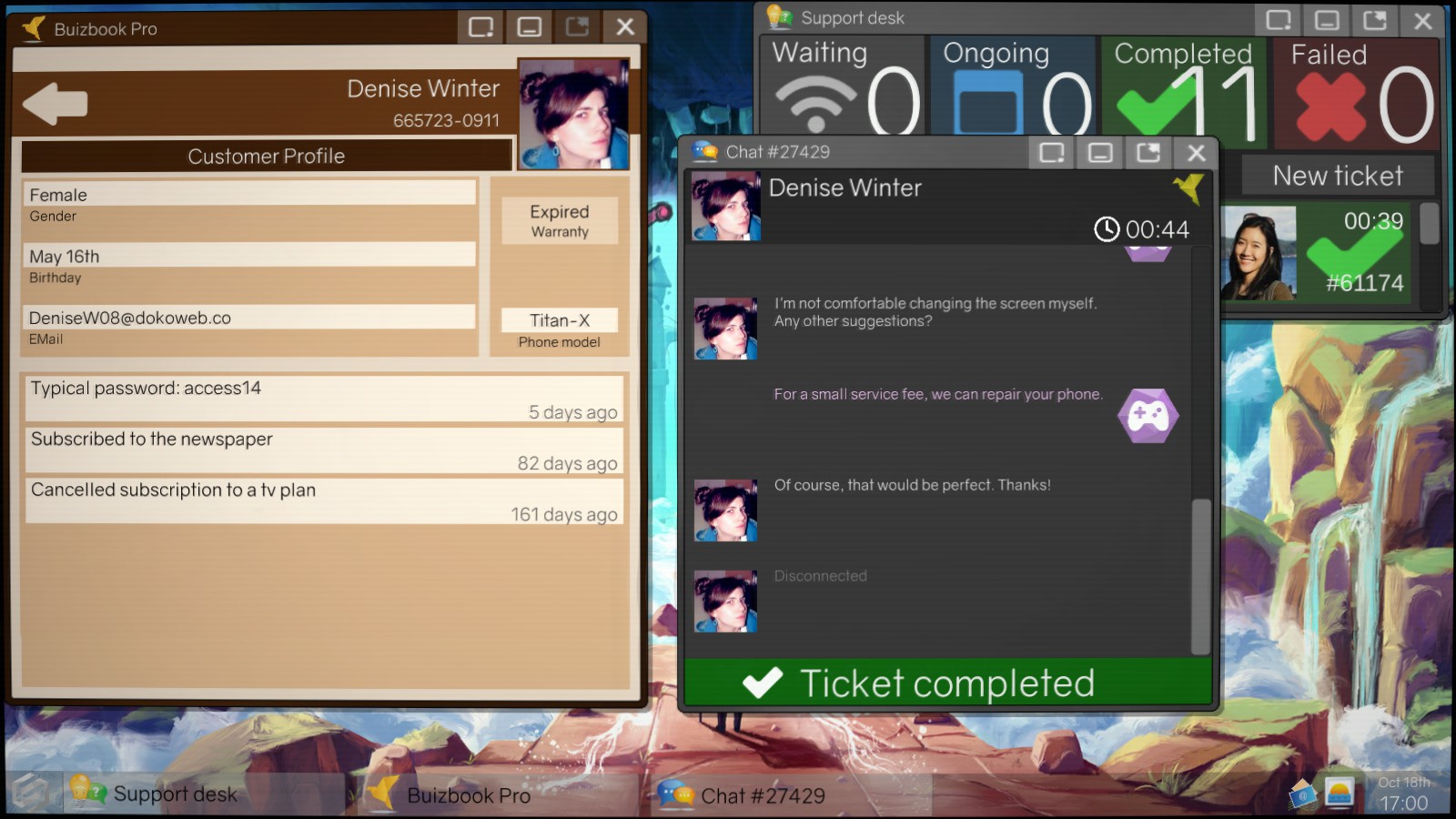Click the May 16th birthday field
Viewport: 1456px width, 819px height.
coord(249,256)
